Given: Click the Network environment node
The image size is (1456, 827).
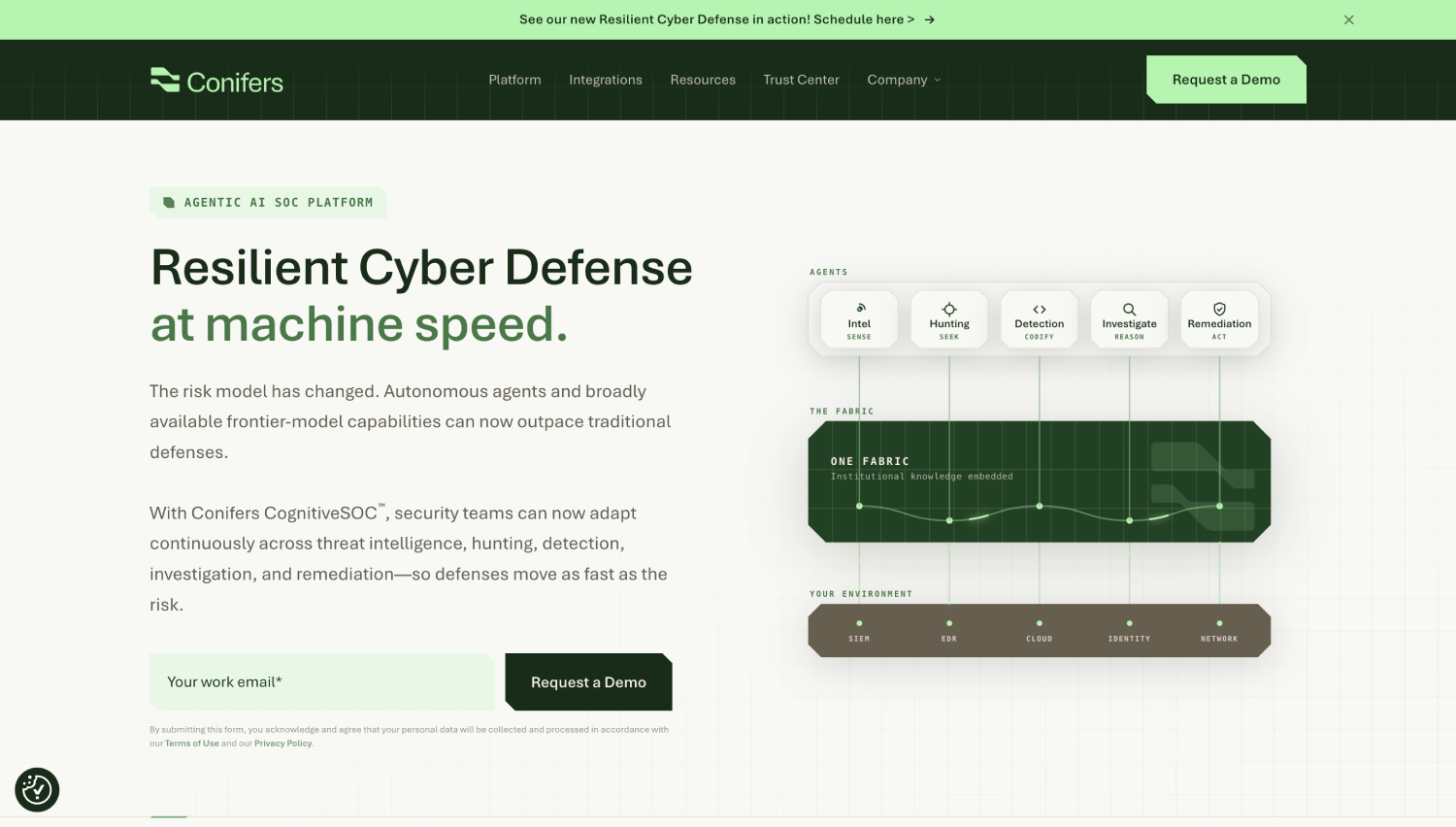Looking at the screenshot, I should click(1219, 631).
